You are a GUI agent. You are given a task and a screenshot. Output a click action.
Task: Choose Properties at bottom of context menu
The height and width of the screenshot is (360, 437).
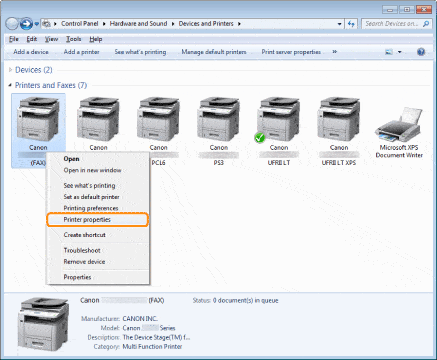point(98,277)
